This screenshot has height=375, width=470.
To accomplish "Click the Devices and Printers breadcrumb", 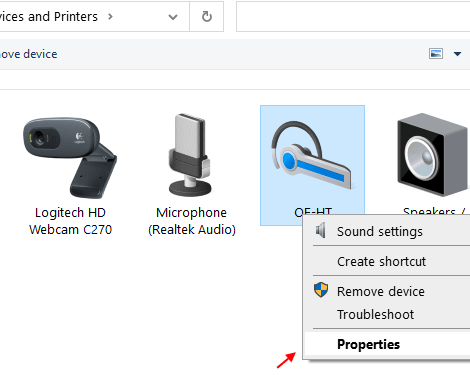I will pyautogui.click(x=49, y=16).
